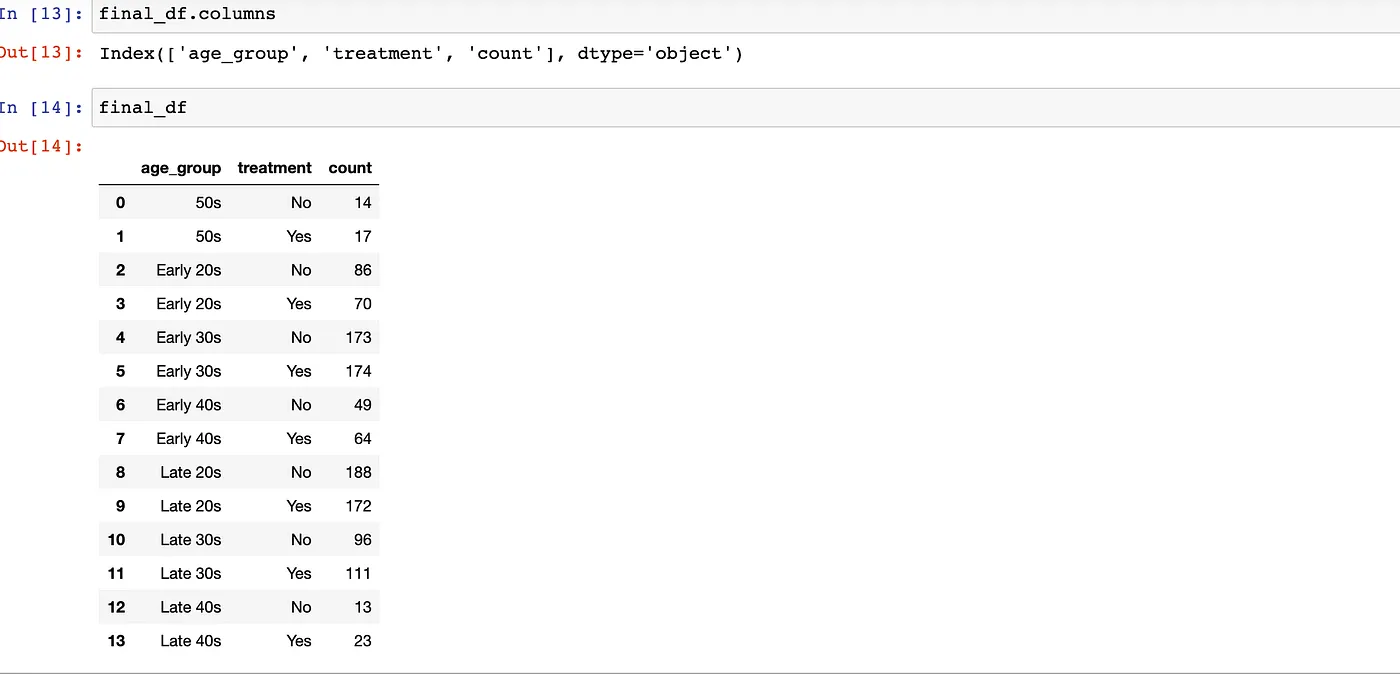Screen dimensions: 1400x675
Task: Click the Index output line of Out[13]
Action: (x=420, y=53)
